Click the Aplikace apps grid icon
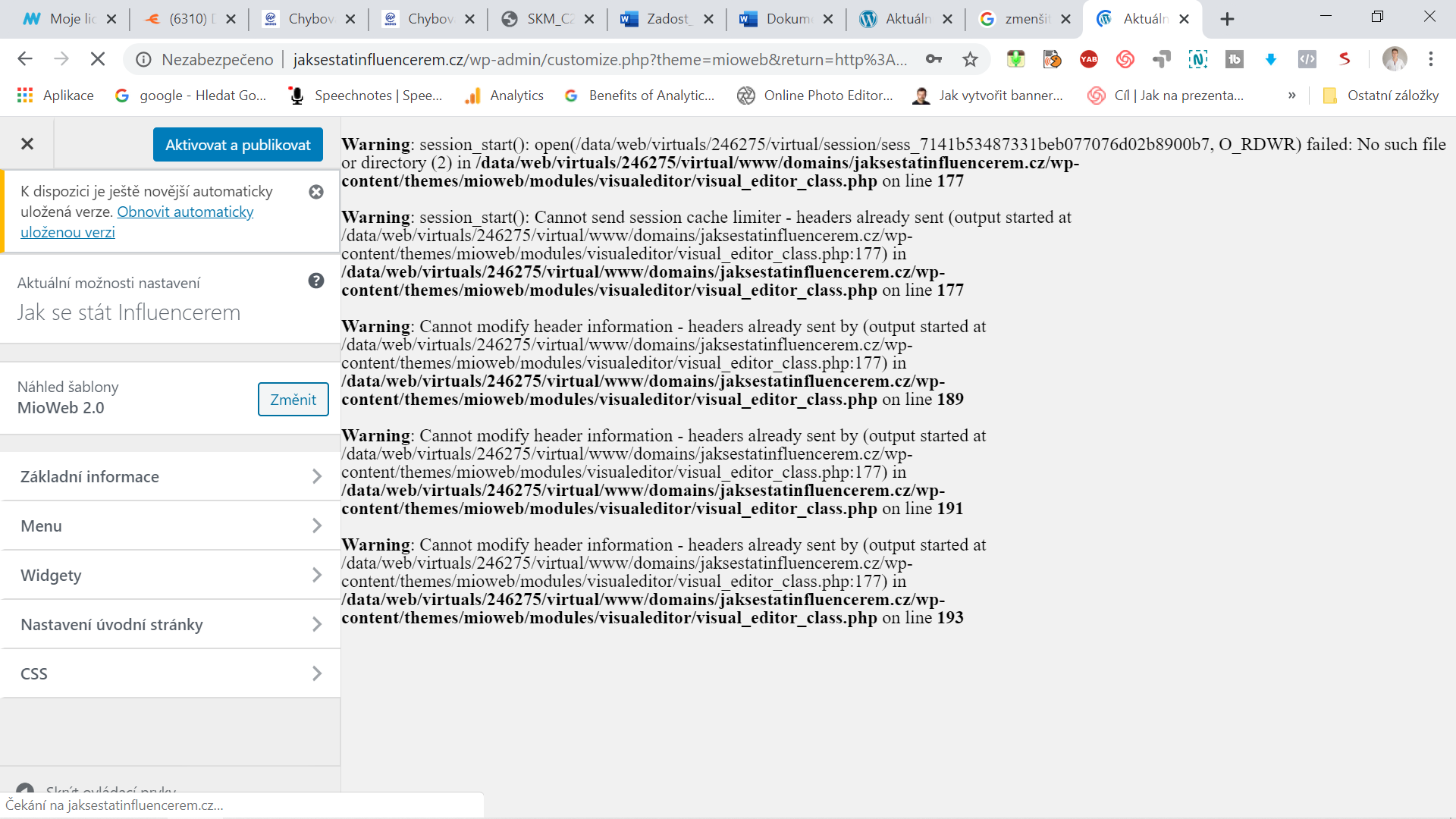This screenshot has height=819, width=1456. (x=25, y=96)
